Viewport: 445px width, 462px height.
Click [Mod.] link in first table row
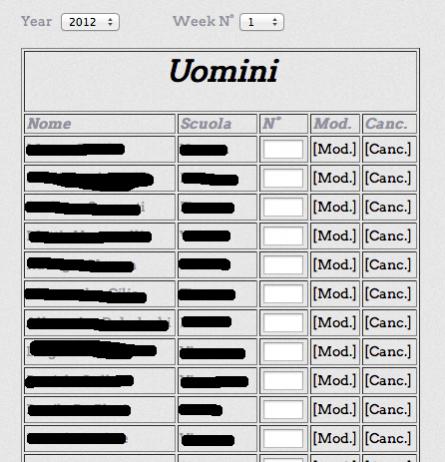[335, 149]
